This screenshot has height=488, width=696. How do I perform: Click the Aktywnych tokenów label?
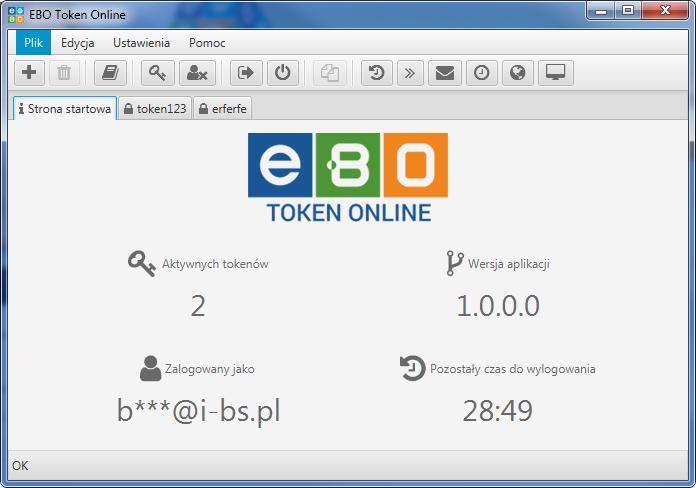(215, 264)
